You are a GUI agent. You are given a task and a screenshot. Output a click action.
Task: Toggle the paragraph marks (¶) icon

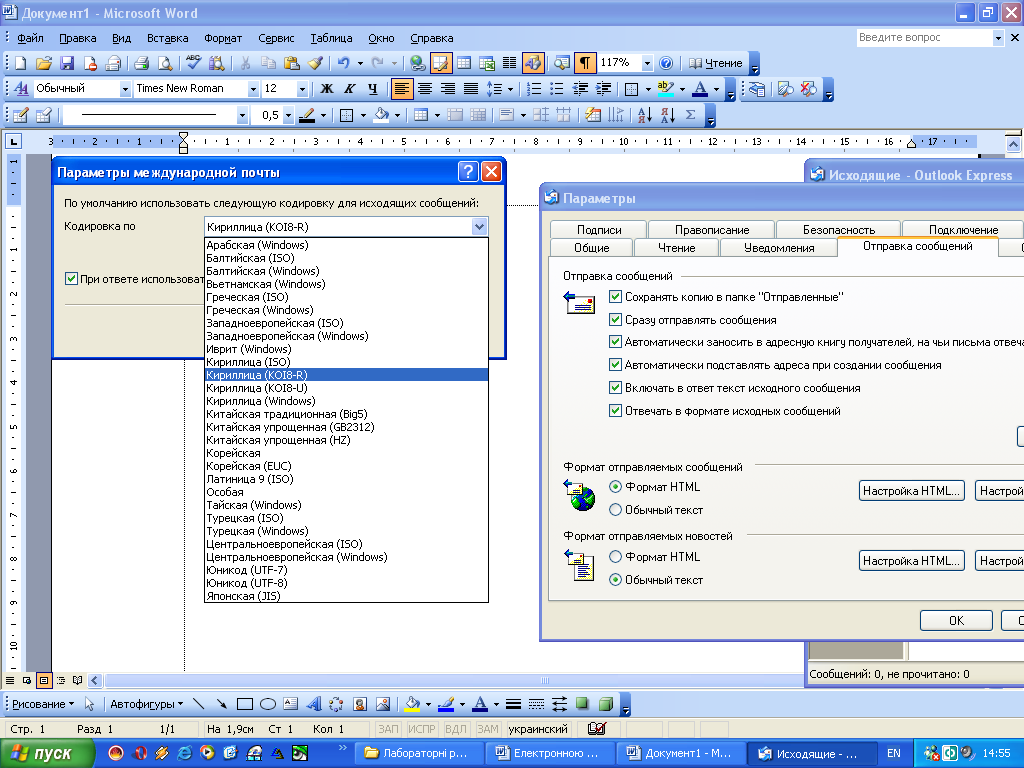[x=584, y=63]
